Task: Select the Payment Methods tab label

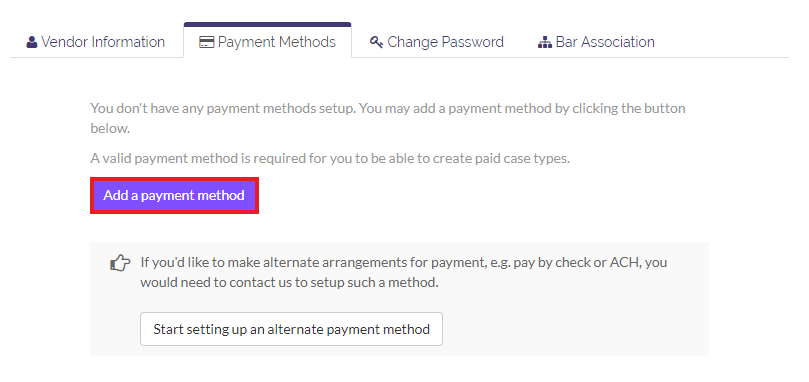Action: (x=277, y=42)
